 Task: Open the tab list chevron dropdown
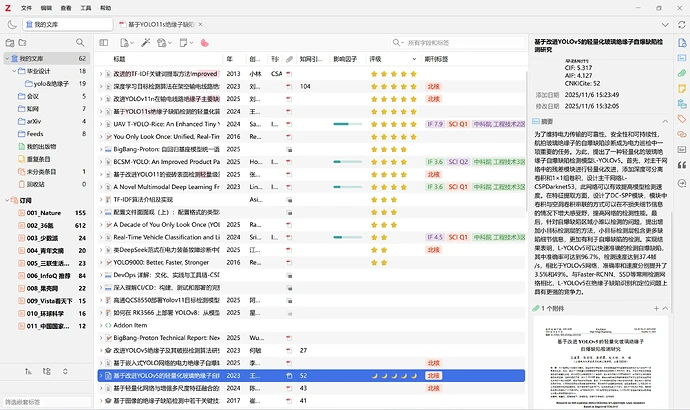(x=665, y=25)
